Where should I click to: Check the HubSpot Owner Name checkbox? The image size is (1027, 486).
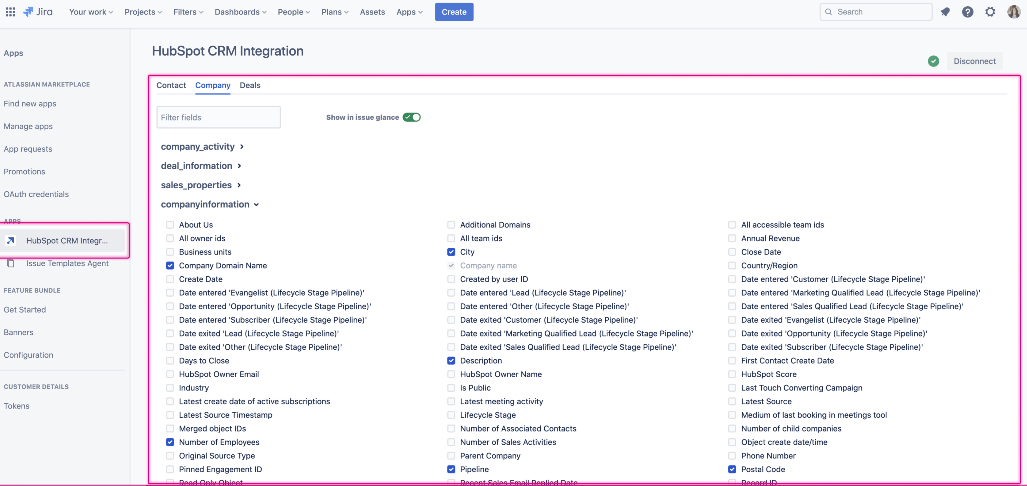pyautogui.click(x=451, y=375)
